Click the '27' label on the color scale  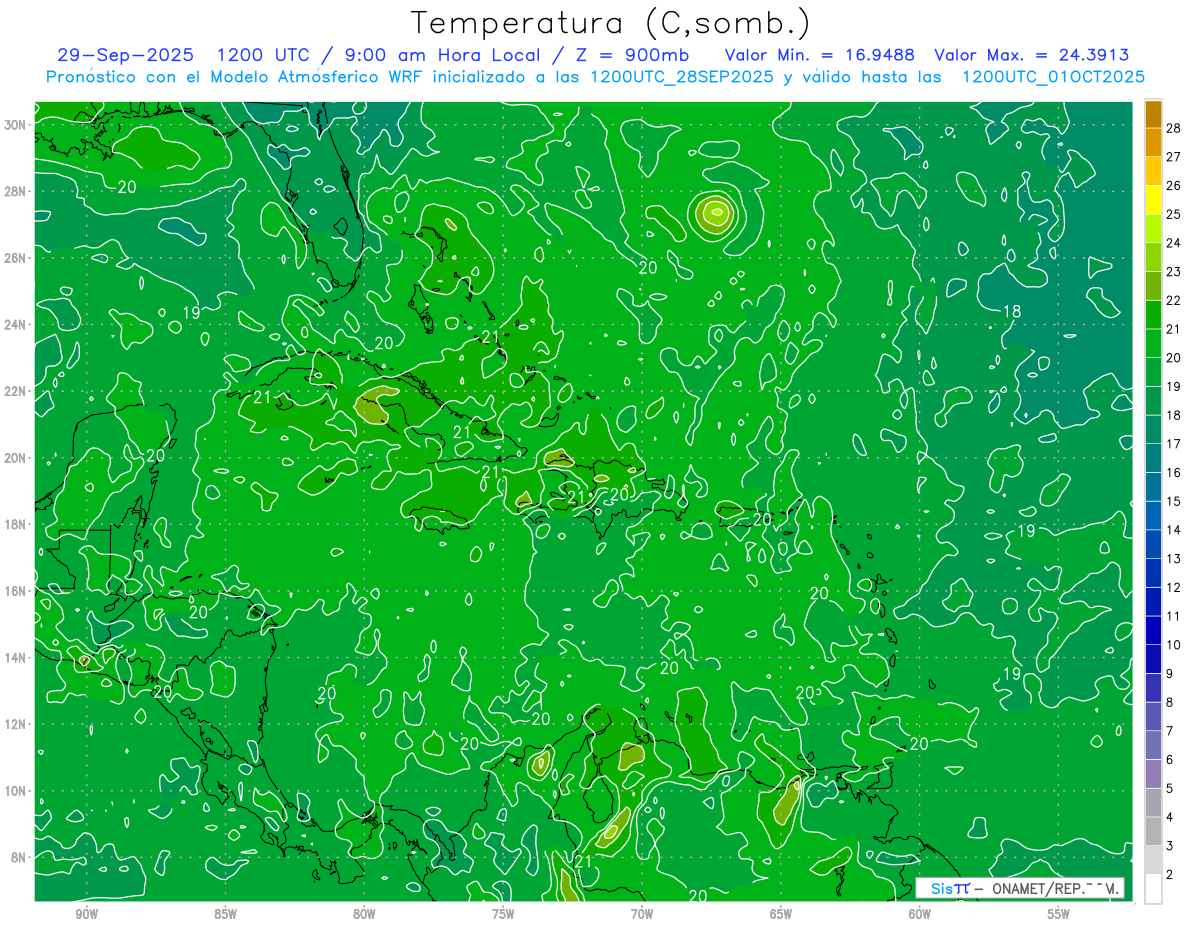click(x=1174, y=156)
